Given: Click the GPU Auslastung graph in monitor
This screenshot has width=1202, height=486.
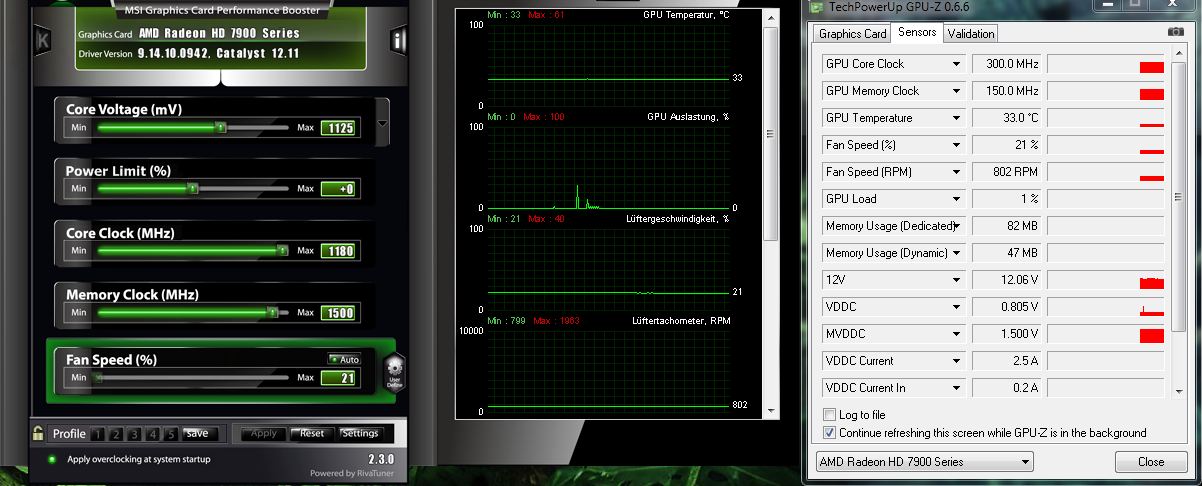Looking at the screenshot, I should coord(608,166).
